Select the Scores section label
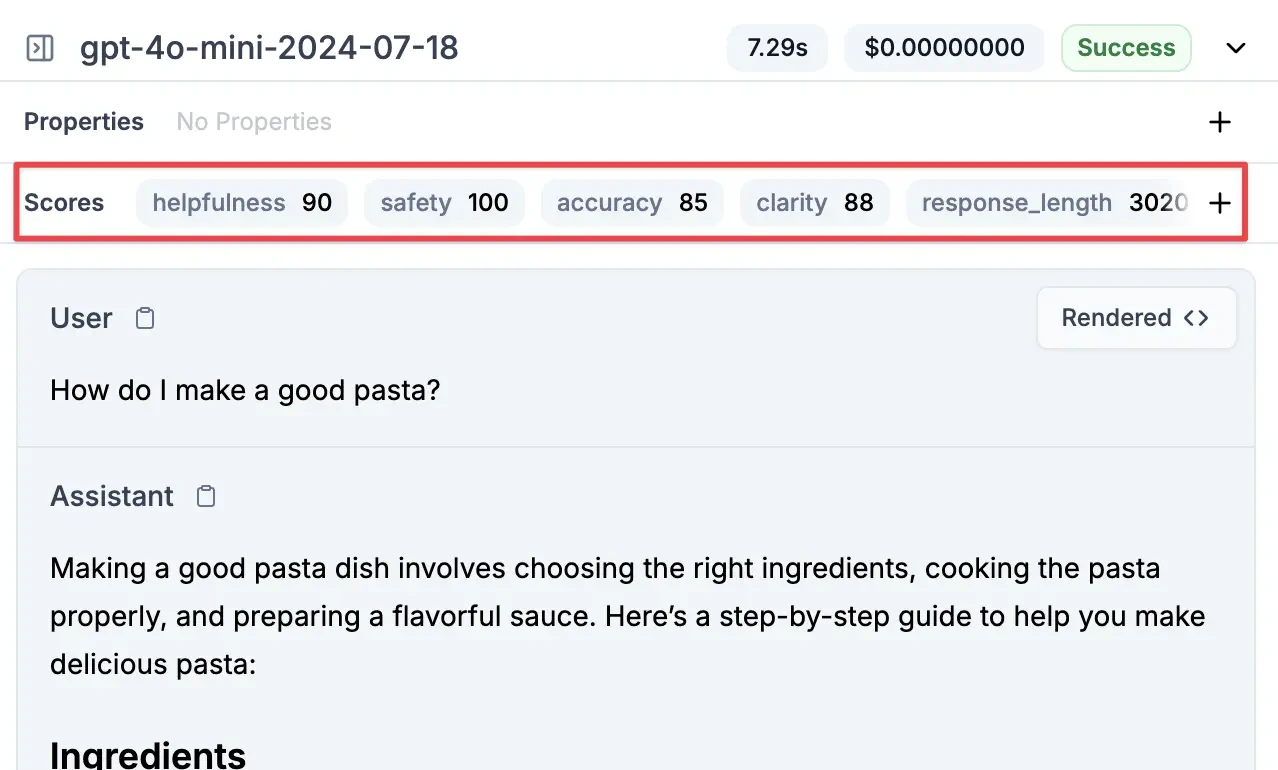 point(63,202)
